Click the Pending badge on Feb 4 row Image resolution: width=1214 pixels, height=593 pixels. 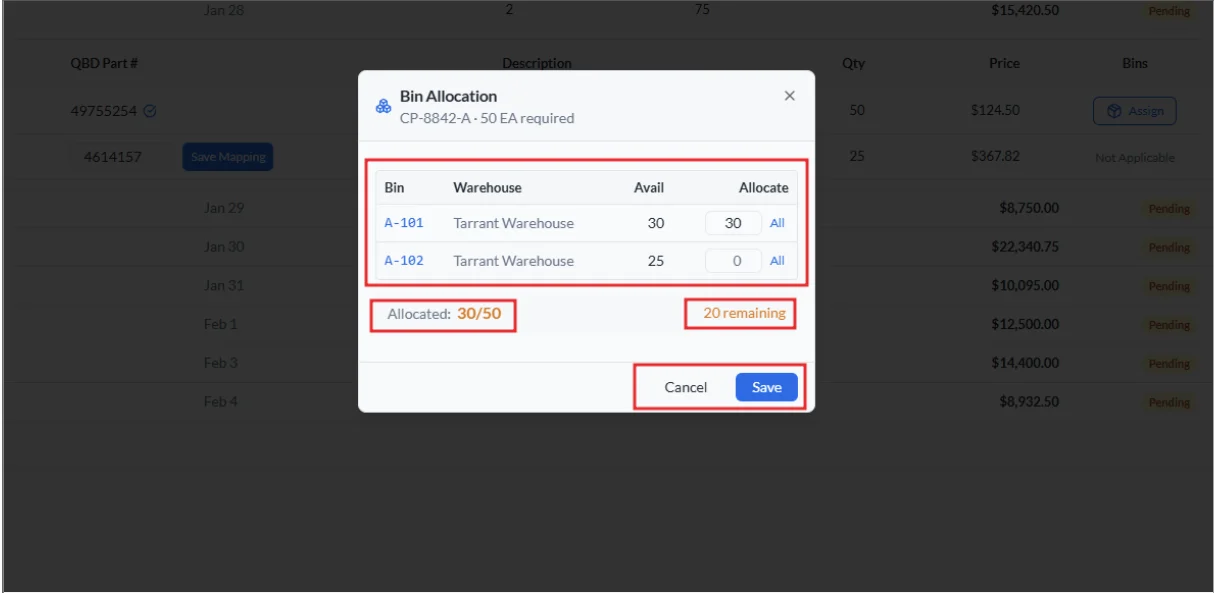point(1168,402)
